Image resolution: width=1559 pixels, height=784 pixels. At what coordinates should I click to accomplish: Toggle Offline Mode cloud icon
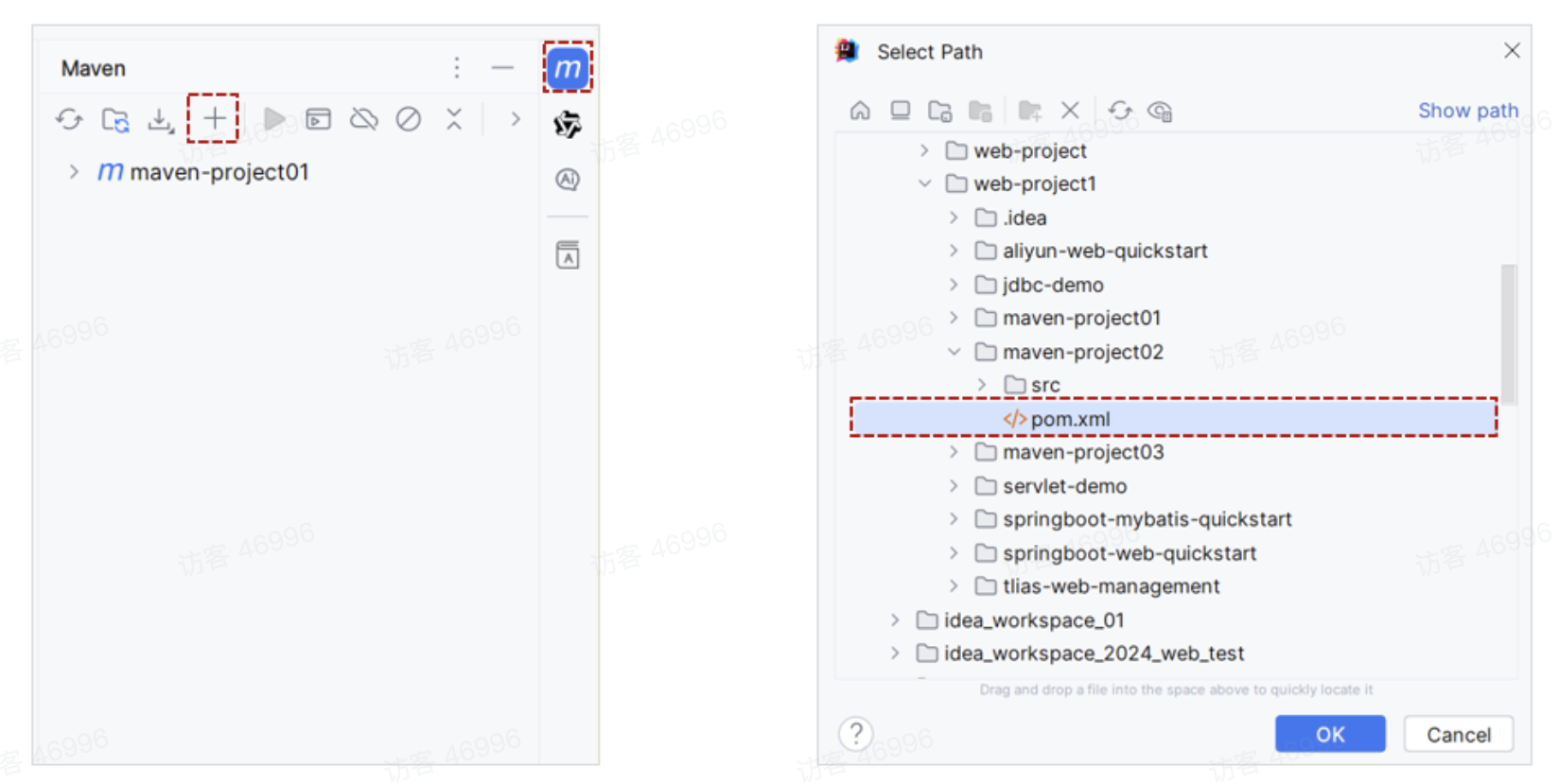[x=364, y=119]
